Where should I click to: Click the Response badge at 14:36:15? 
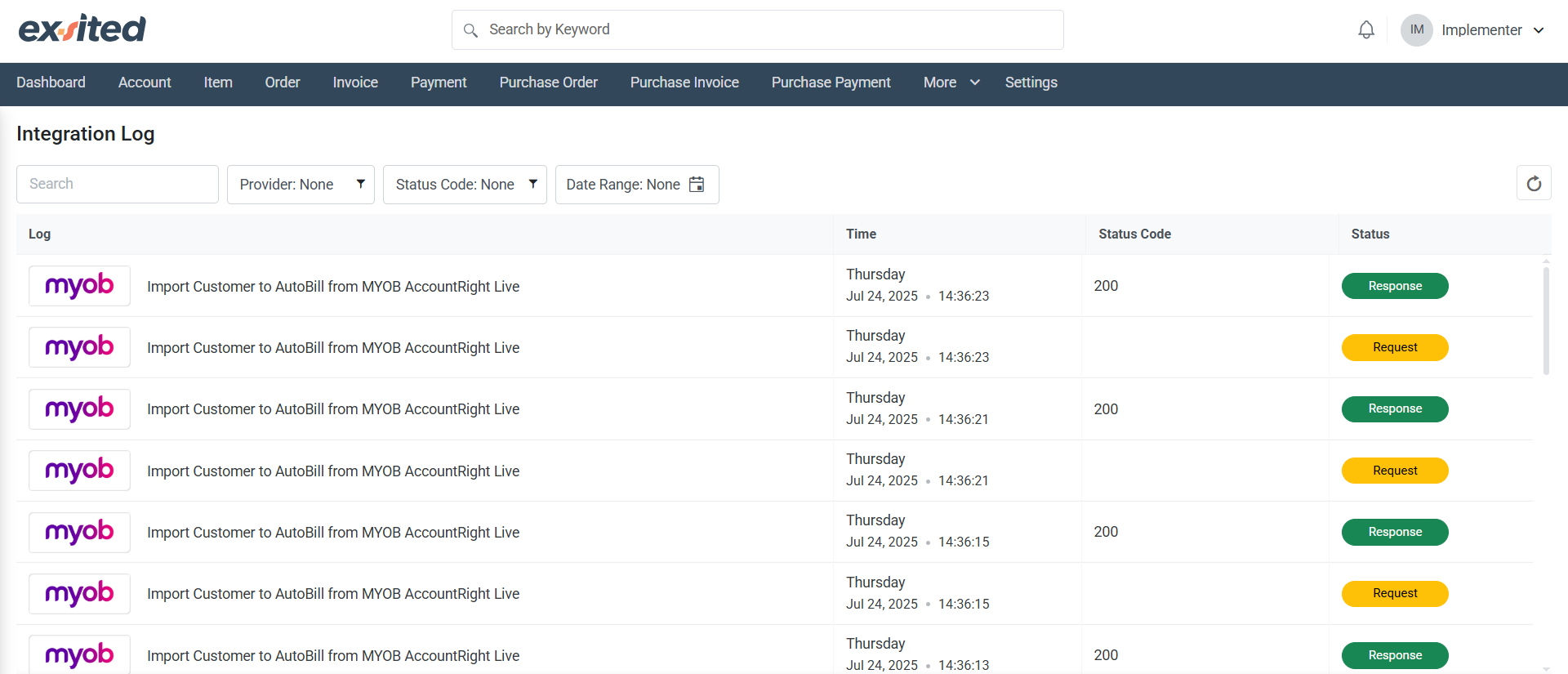(x=1395, y=532)
